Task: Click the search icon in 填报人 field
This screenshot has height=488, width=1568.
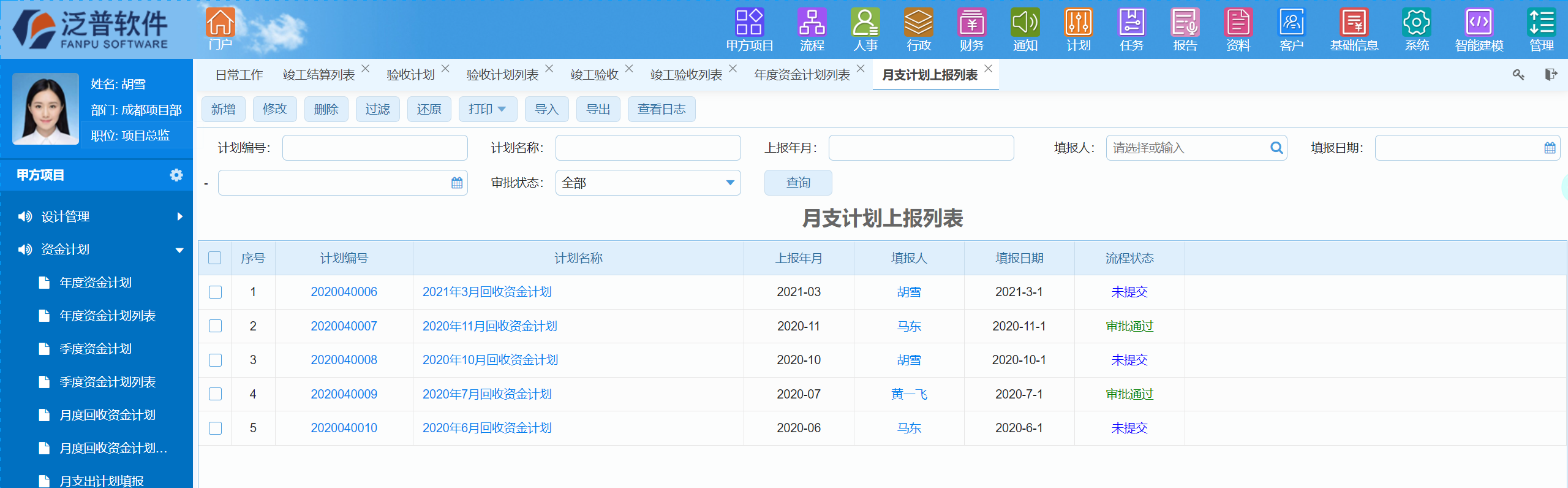Action: pyautogui.click(x=1276, y=148)
